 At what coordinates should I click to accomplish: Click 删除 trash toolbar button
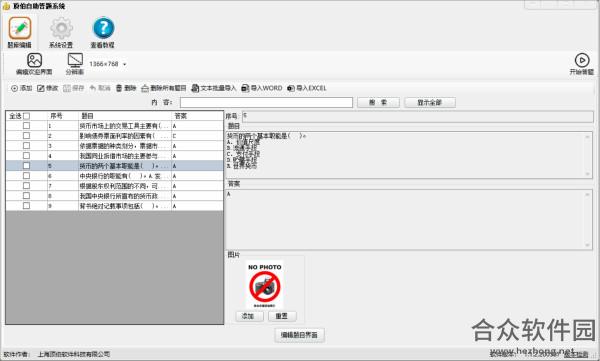[x=126, y=88]
